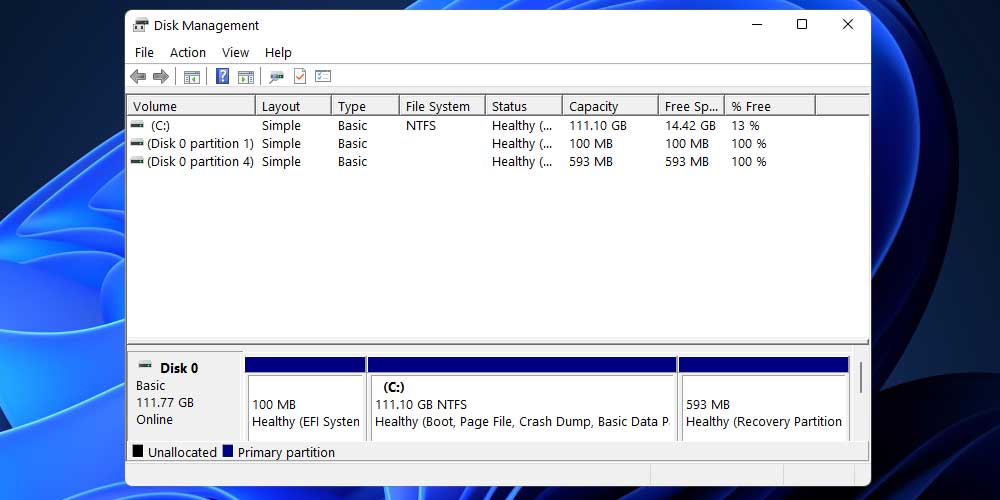The image size is (1000, 500).
Task: Open the View menu
Action: coord(235,52)
